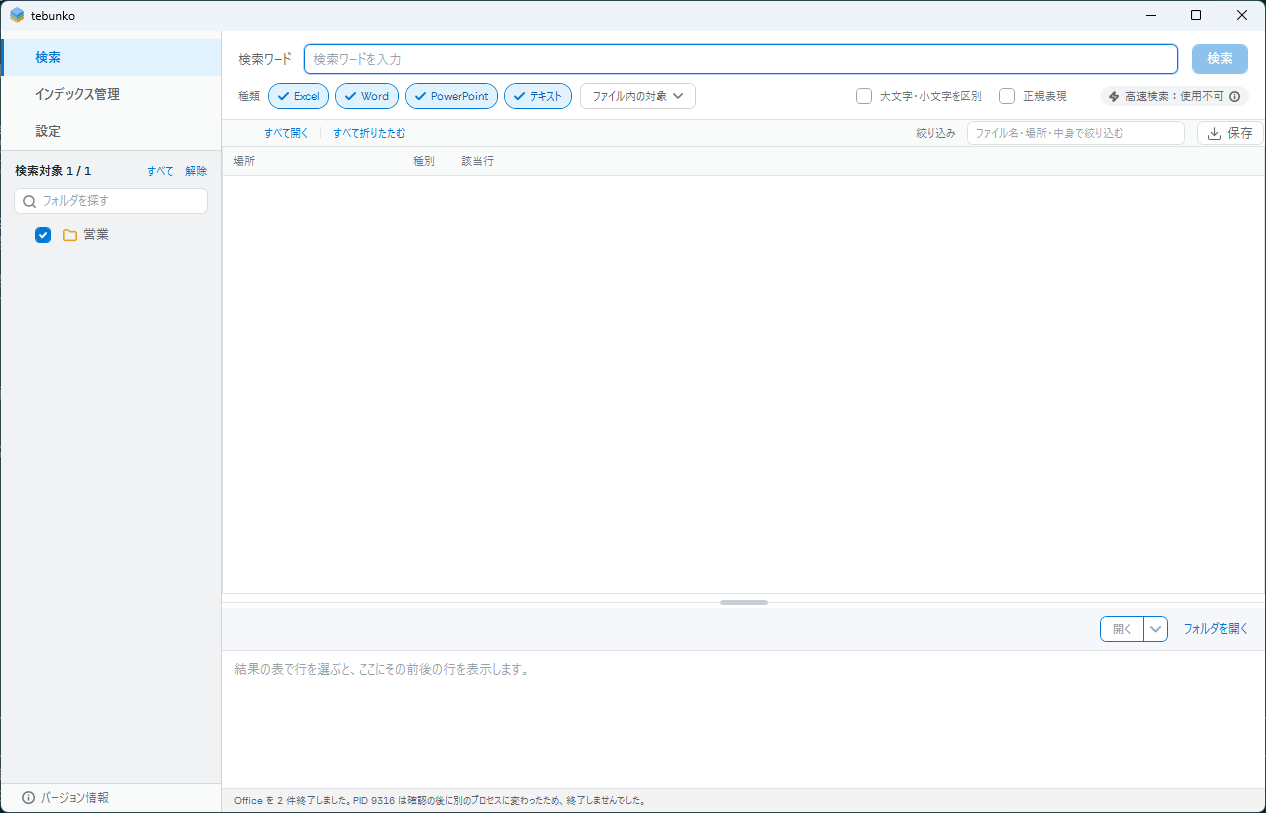Click the lightning bolt icon for 高速検索
The width and height of the screenshot is (1266, 813).
click(1114, 97)
